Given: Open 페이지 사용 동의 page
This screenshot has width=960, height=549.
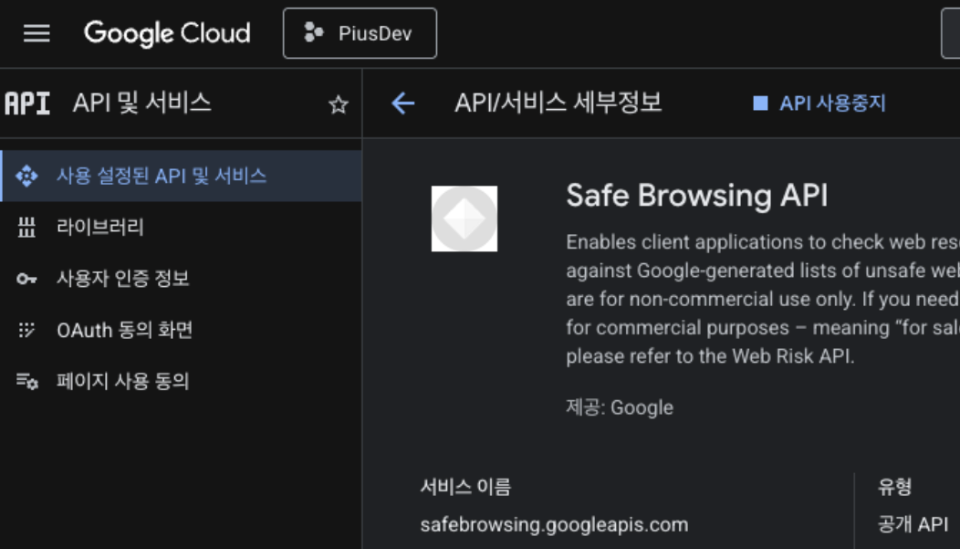Looking at the screenshot, I should [x=181, y=381].
